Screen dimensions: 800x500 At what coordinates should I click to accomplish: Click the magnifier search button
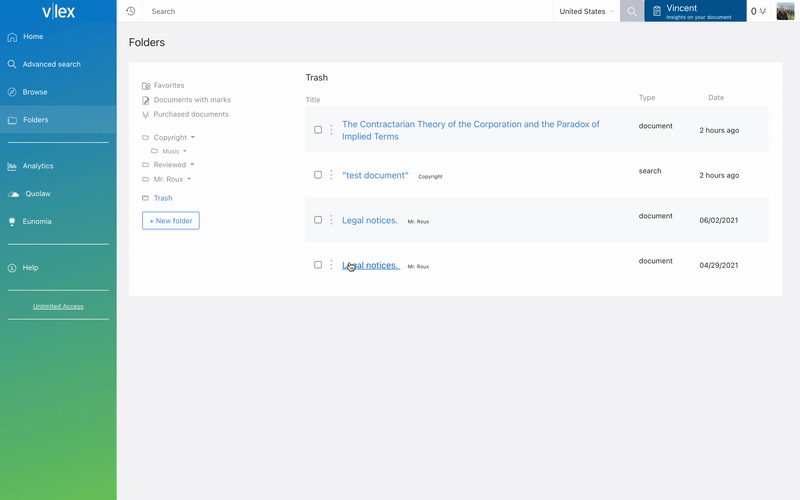[632, 11]
